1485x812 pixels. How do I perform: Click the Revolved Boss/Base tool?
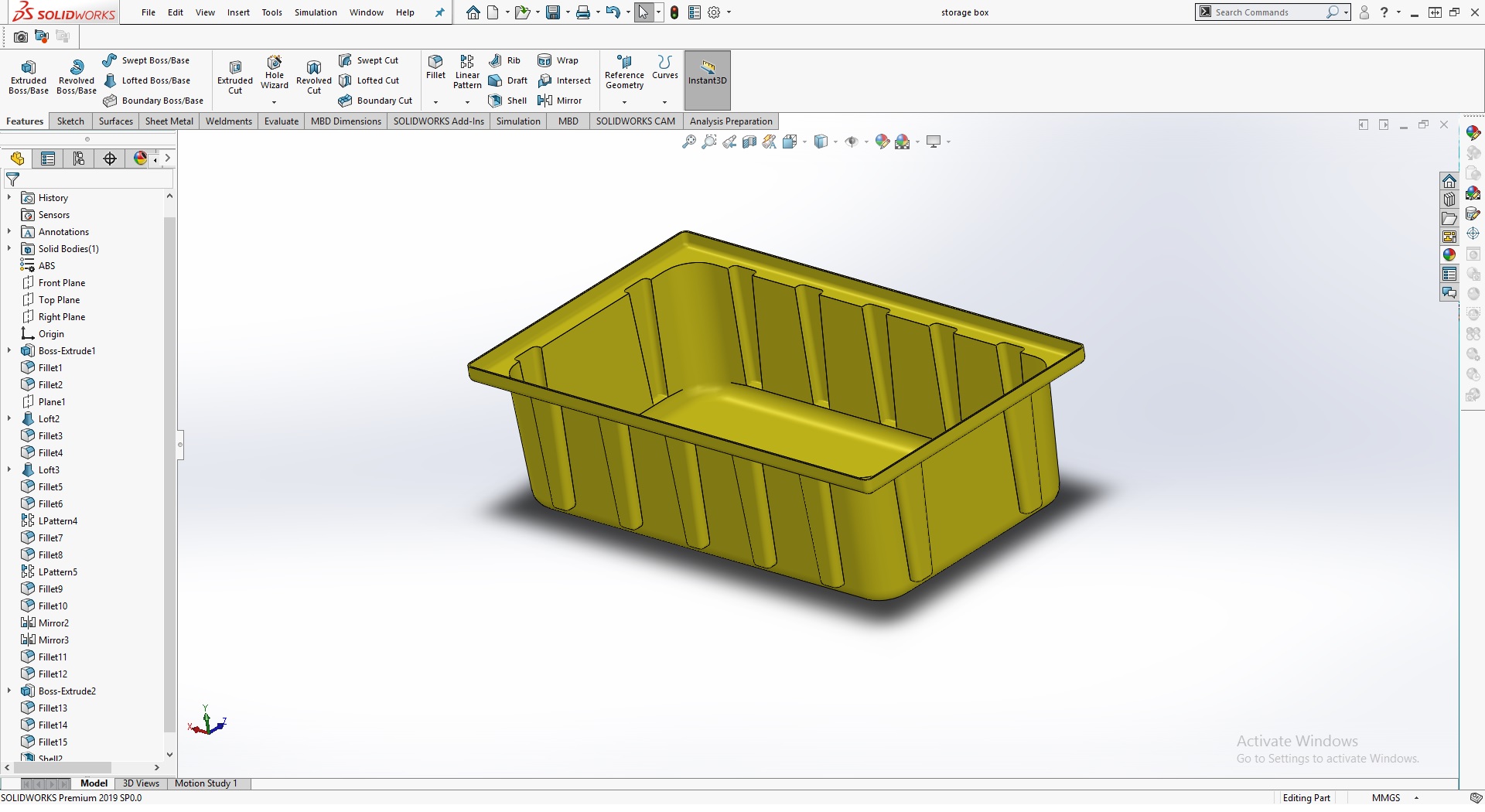(76, 76)
